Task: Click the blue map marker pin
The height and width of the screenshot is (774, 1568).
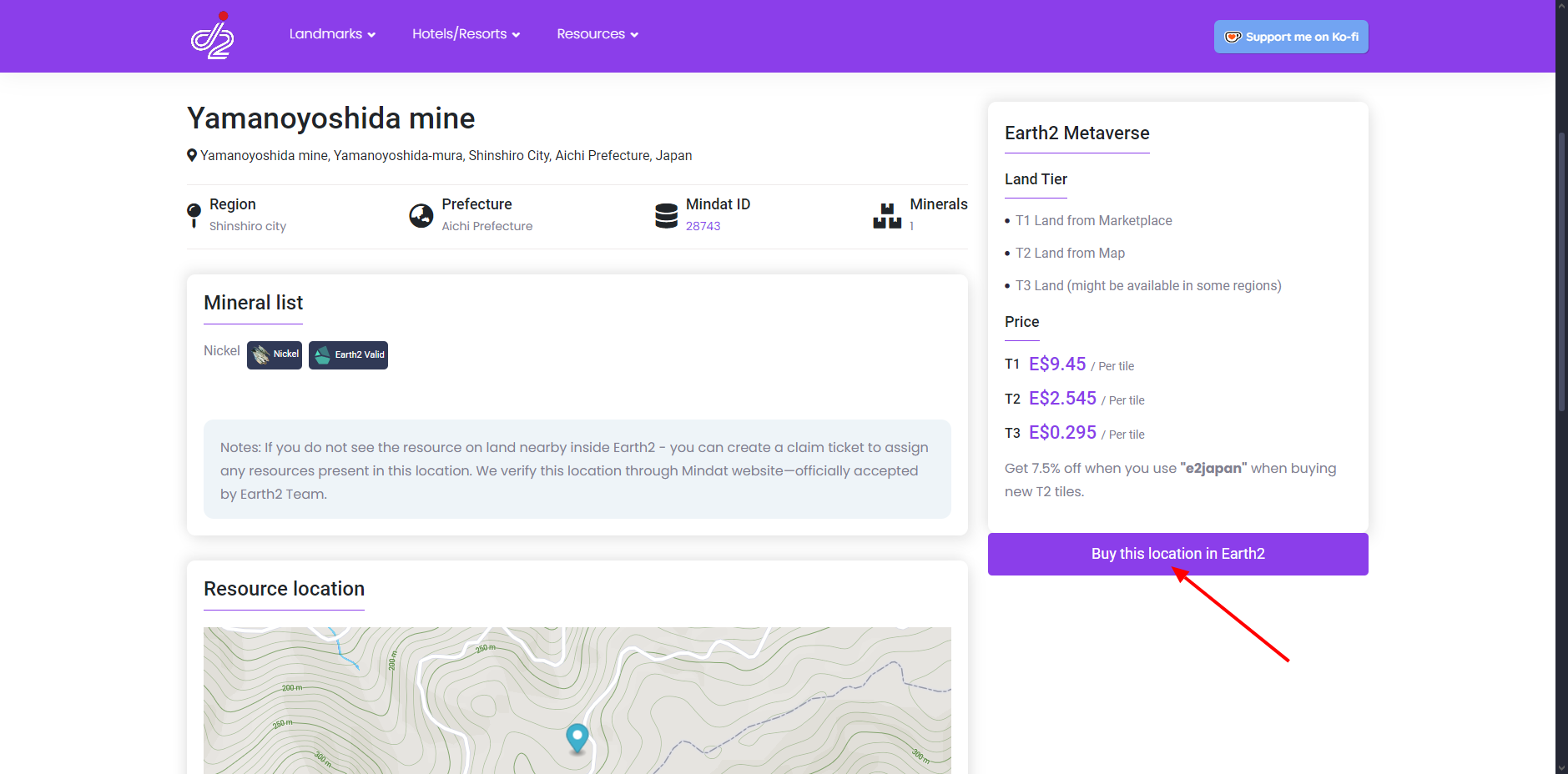Action: (x=577, y=737)
